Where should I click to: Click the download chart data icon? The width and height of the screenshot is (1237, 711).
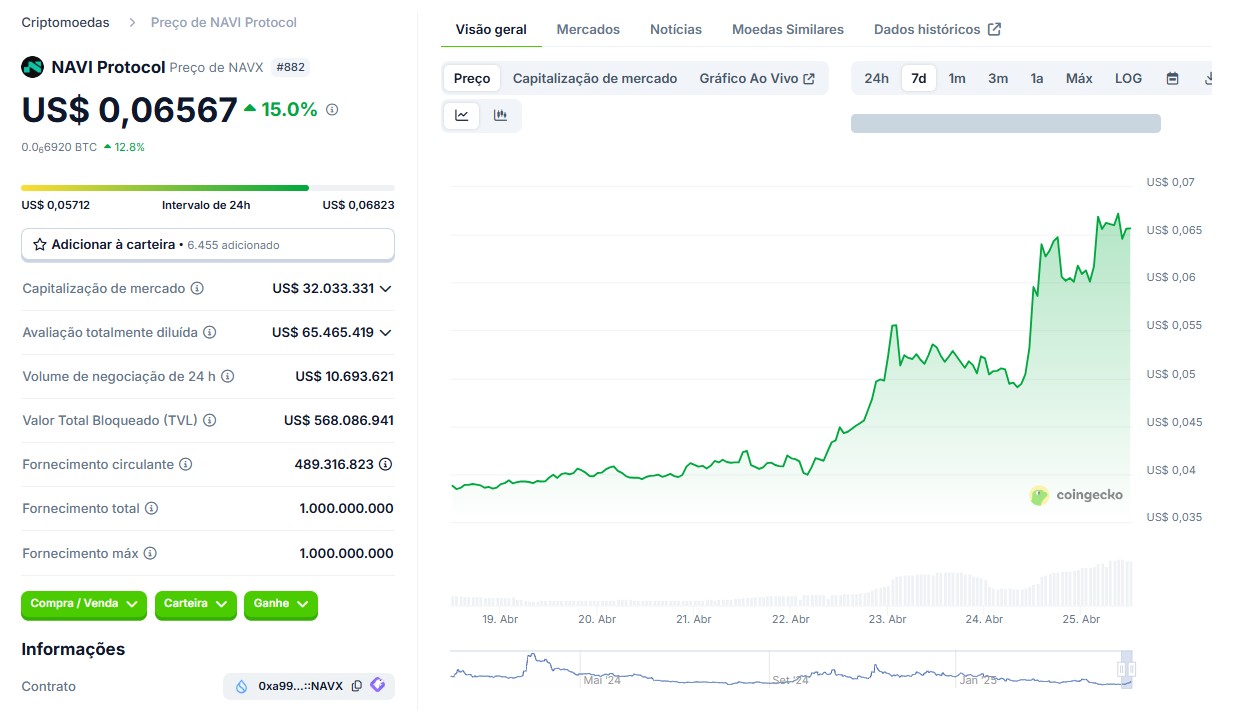1207,78
